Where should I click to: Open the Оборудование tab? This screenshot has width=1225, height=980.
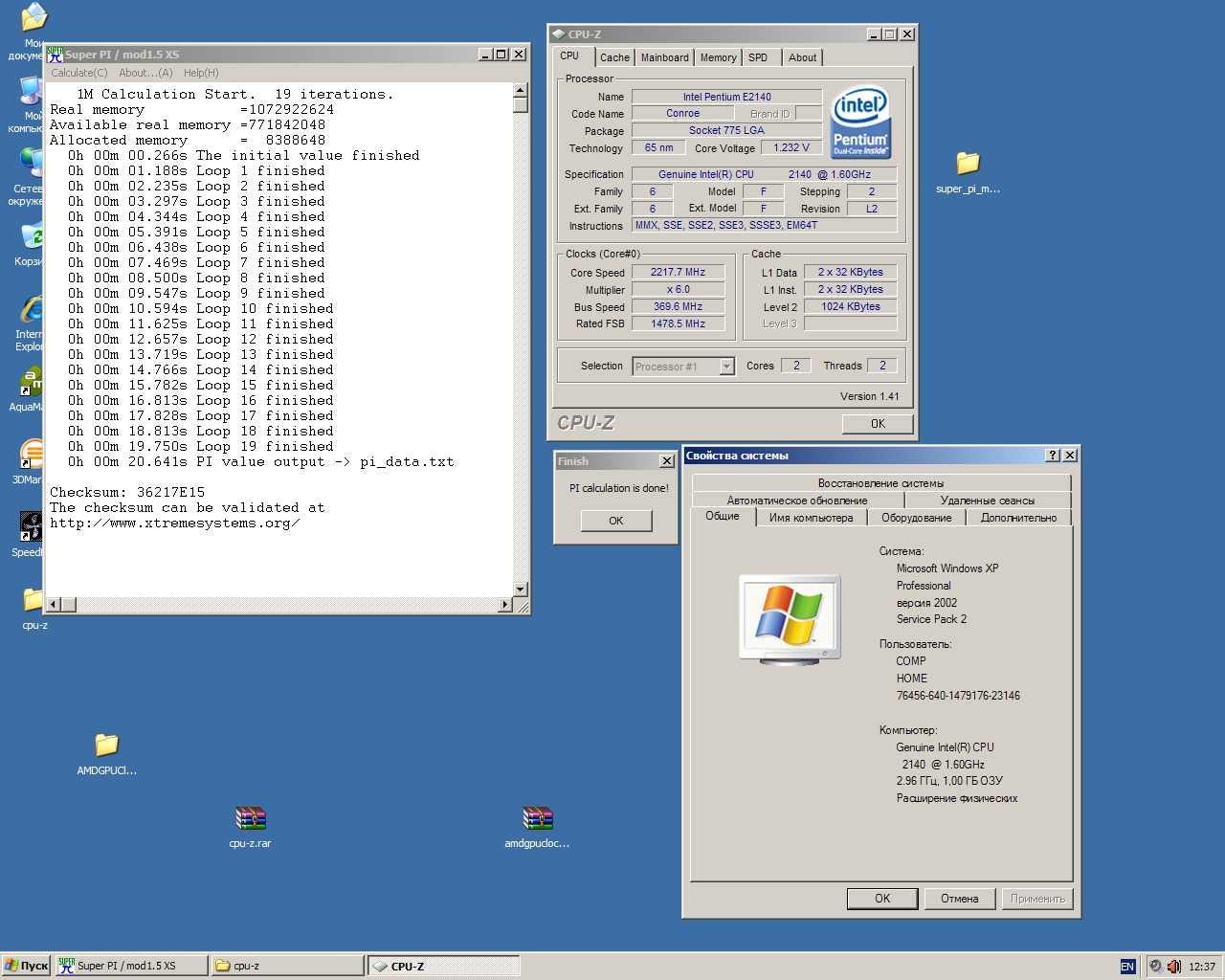tap(916, 518)
